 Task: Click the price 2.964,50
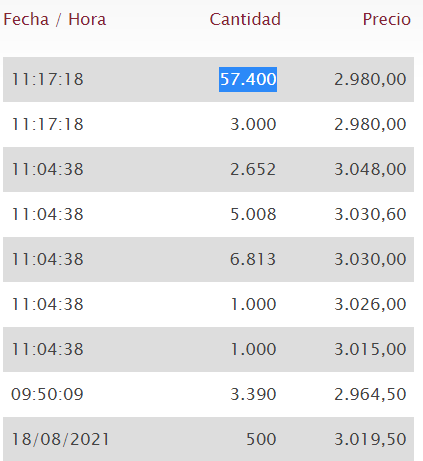[x=370, y=394]
